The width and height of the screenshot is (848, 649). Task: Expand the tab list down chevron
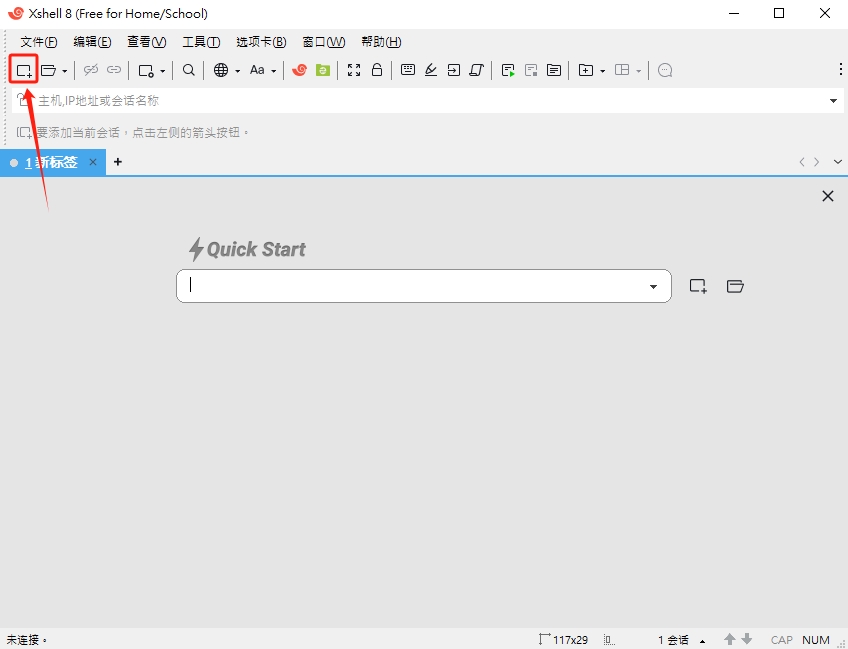click(838, 162)
